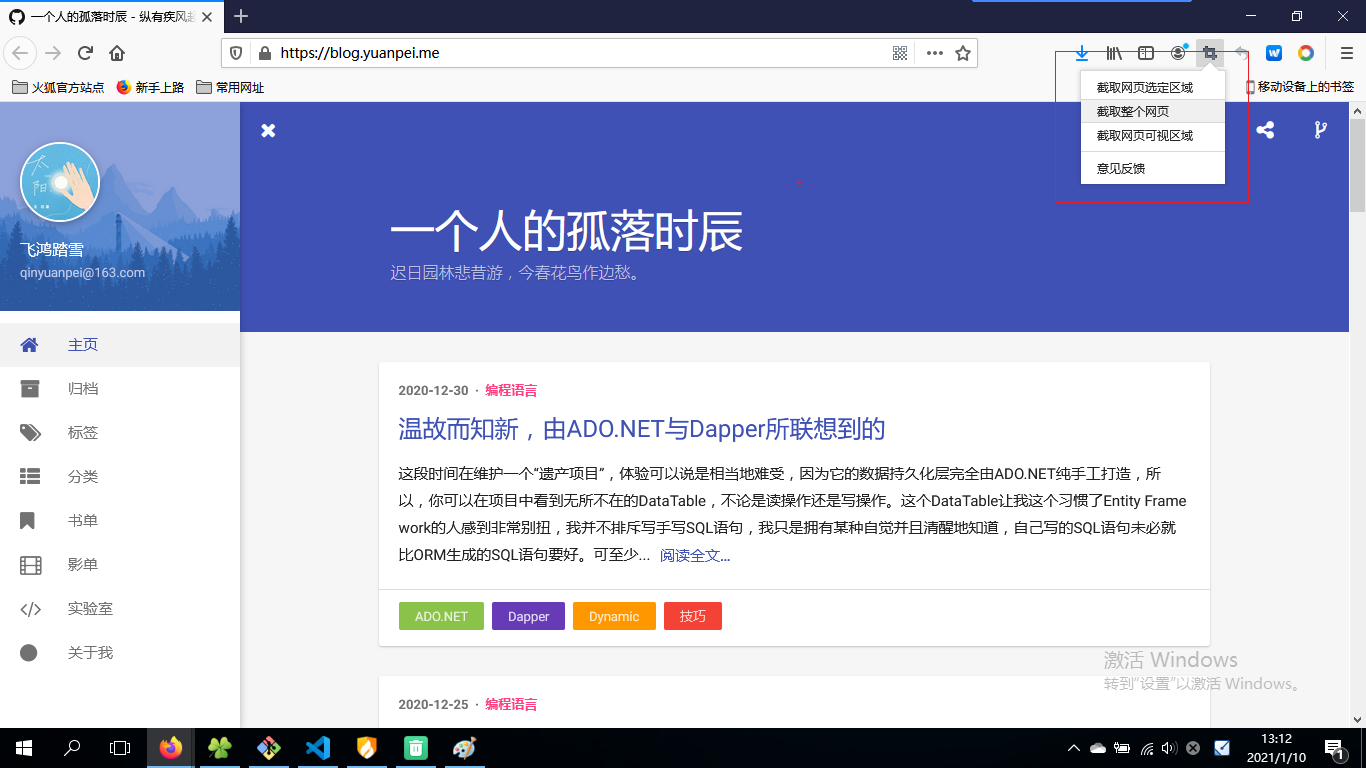Click the shield tracking protection icon
Image resolution: width=1366 pixels, height=768 pixels.
coord(236,53)
